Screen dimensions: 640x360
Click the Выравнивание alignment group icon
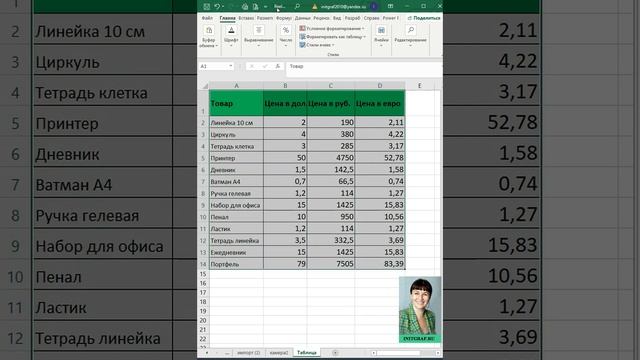pyautogui.click(x=259, y=31)
